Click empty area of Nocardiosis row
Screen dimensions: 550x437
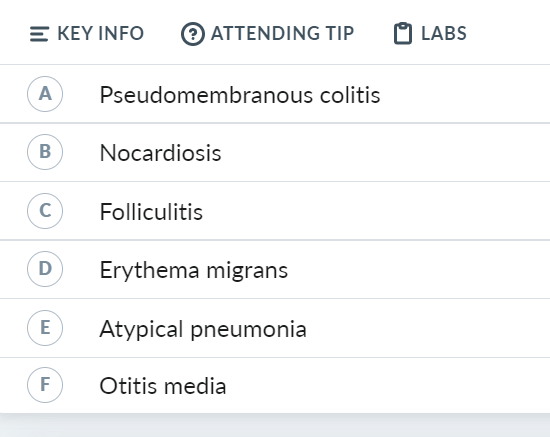pos(386,153)
